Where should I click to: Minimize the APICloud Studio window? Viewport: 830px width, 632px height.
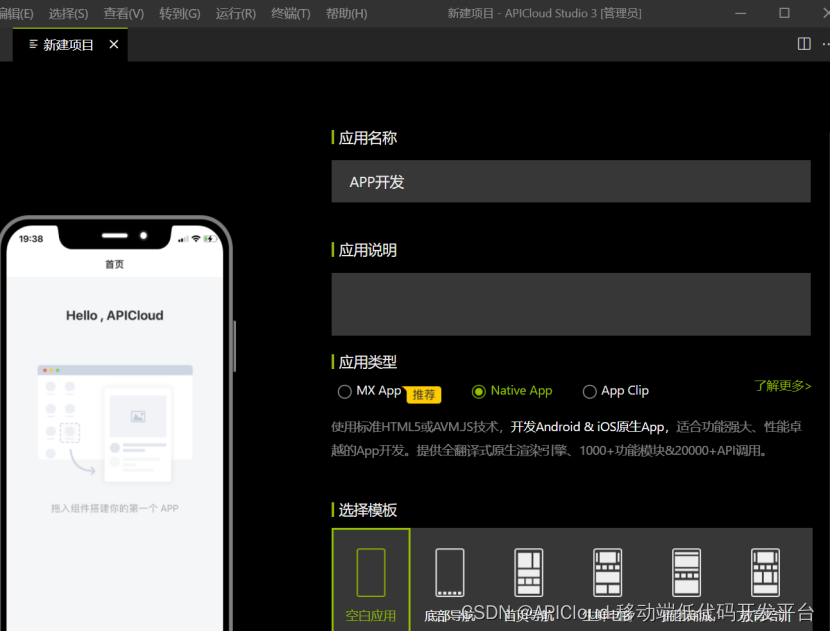click(741, 13)
